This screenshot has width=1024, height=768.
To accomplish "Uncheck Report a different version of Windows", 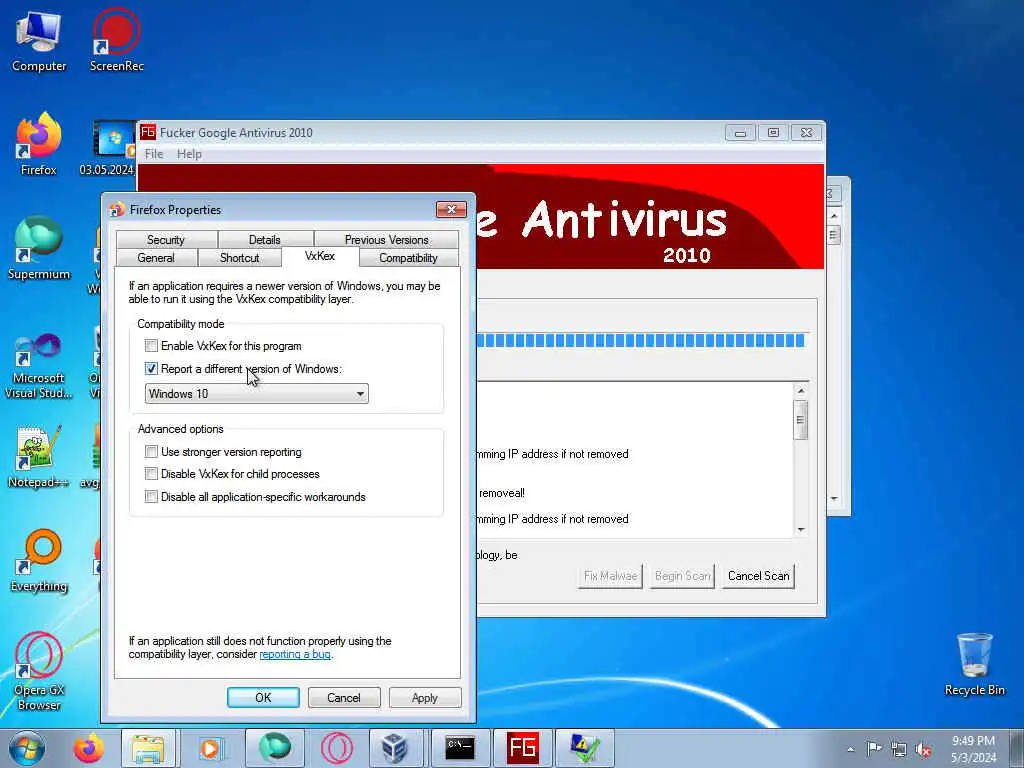I will [151, 368].
